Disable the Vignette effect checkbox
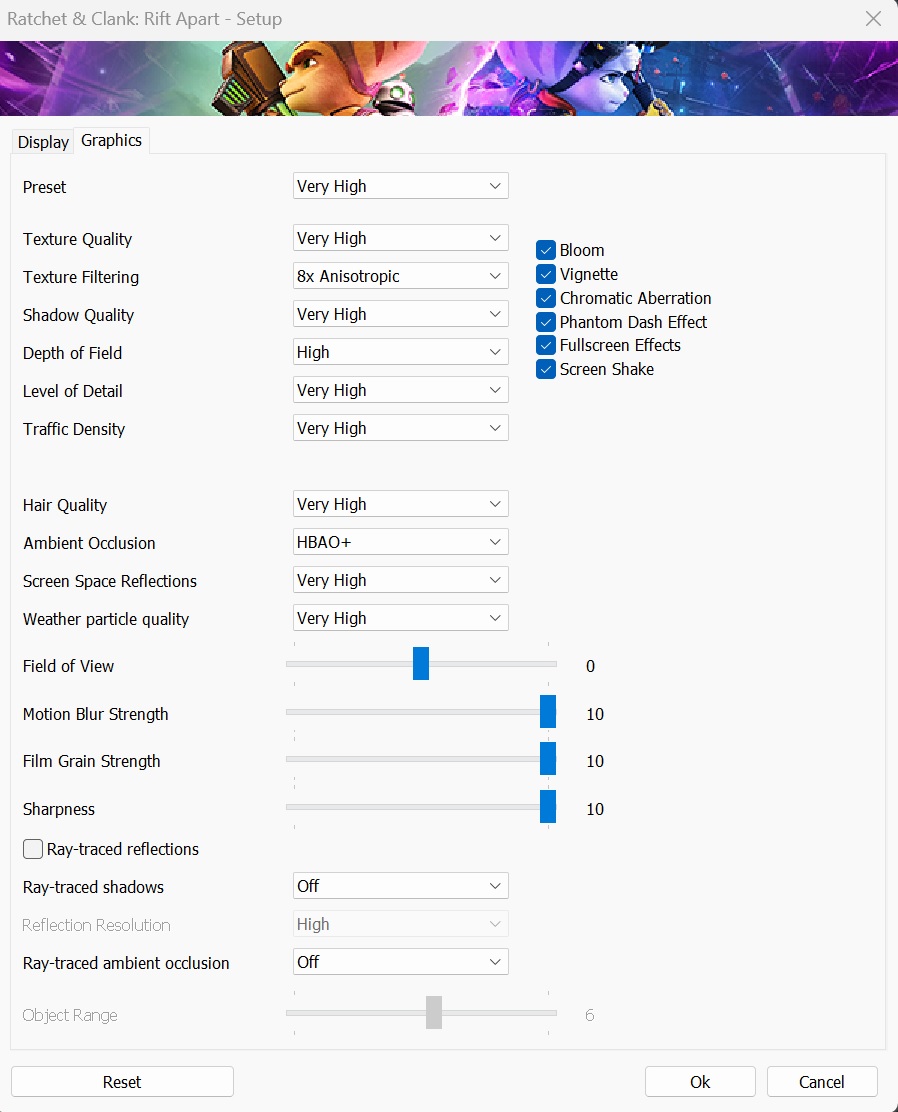This screenshot has height=1112, width=898. pyautogui.click(x=545, y=274)
